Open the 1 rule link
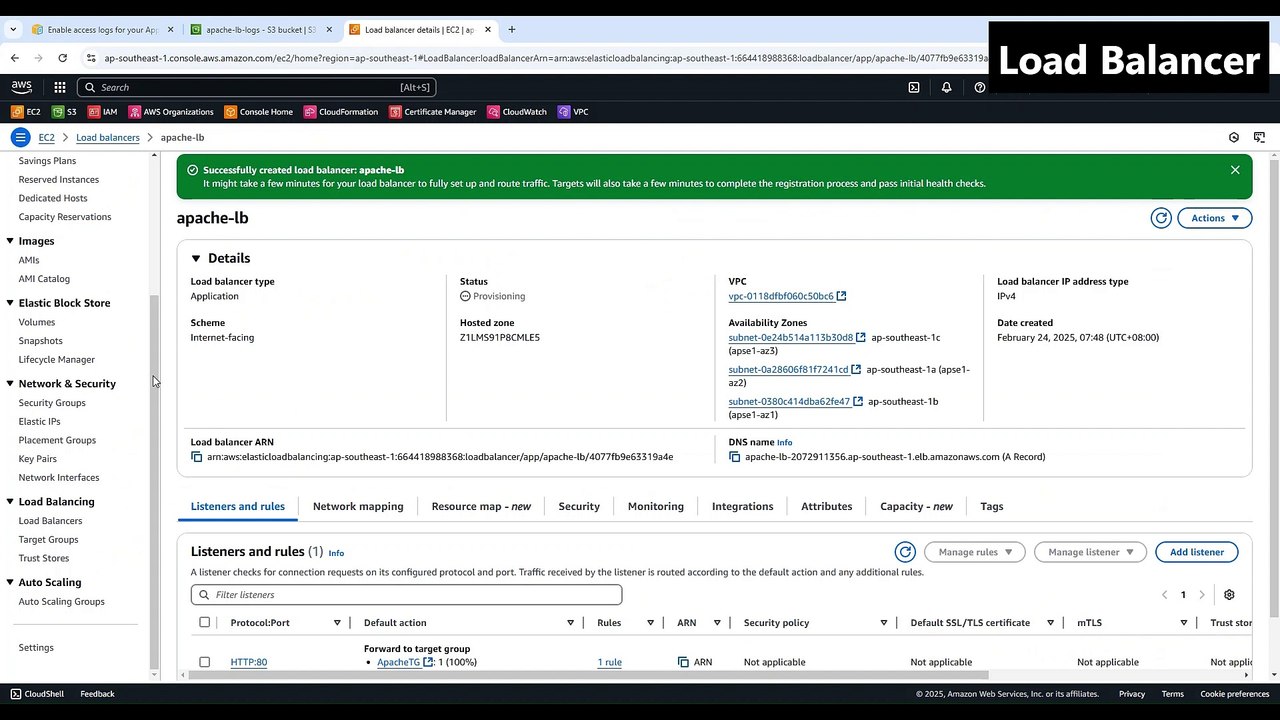 pyautogui.click(x=610, y=662)
